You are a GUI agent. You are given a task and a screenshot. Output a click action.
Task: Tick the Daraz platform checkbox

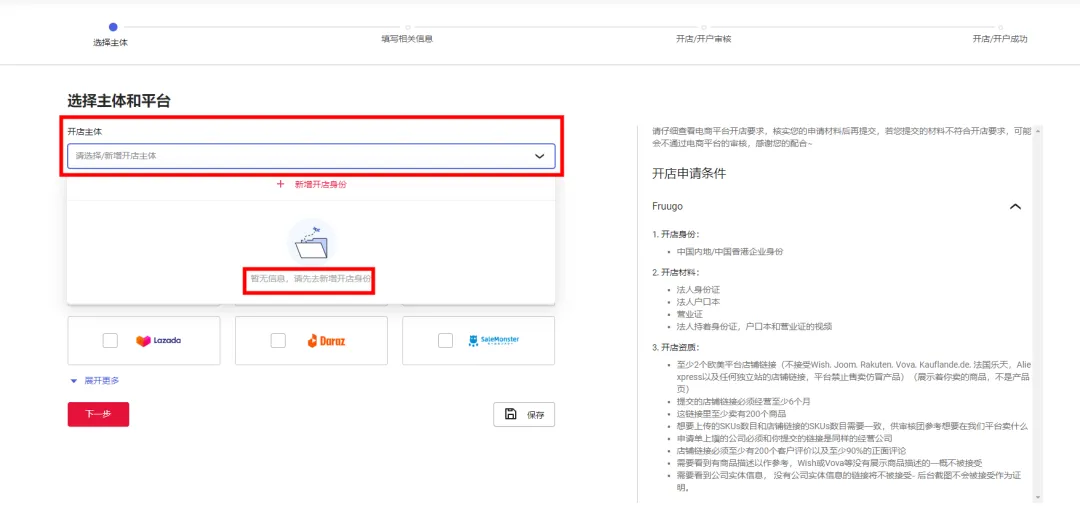(x=278, y=340)
